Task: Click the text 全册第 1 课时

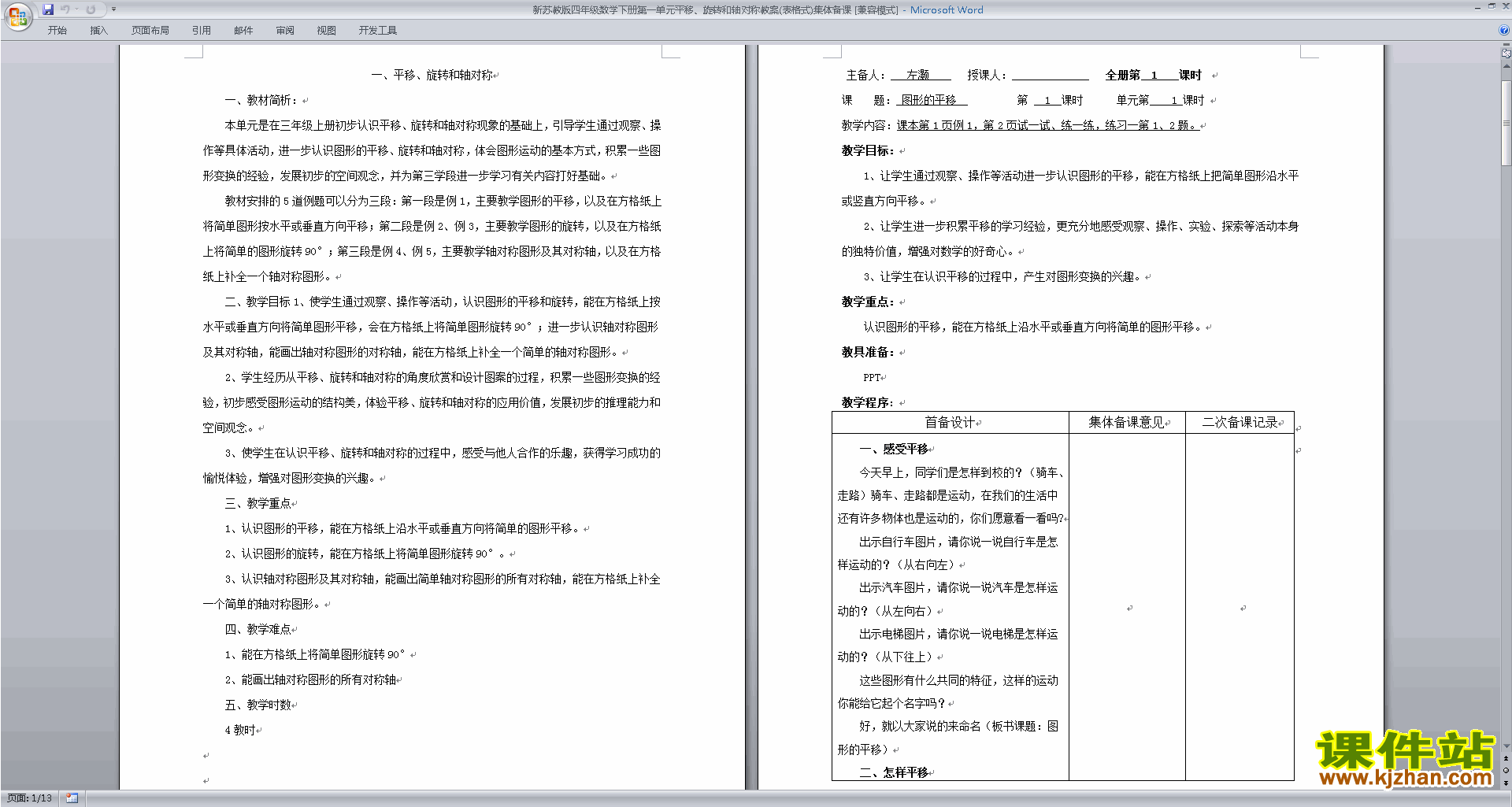Action: [1153, 75]
